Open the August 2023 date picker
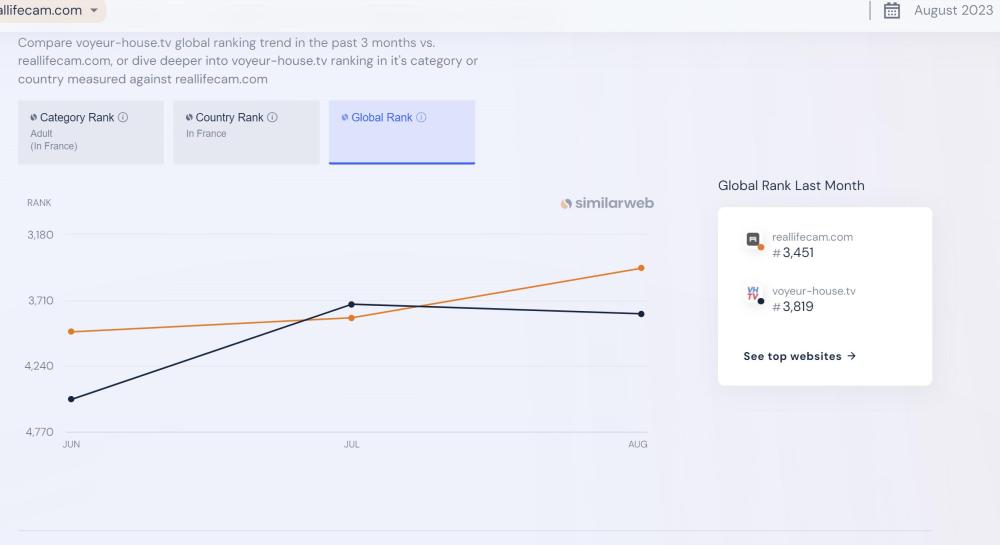This screenshot has height=545, width=1000. coord(953,11)
